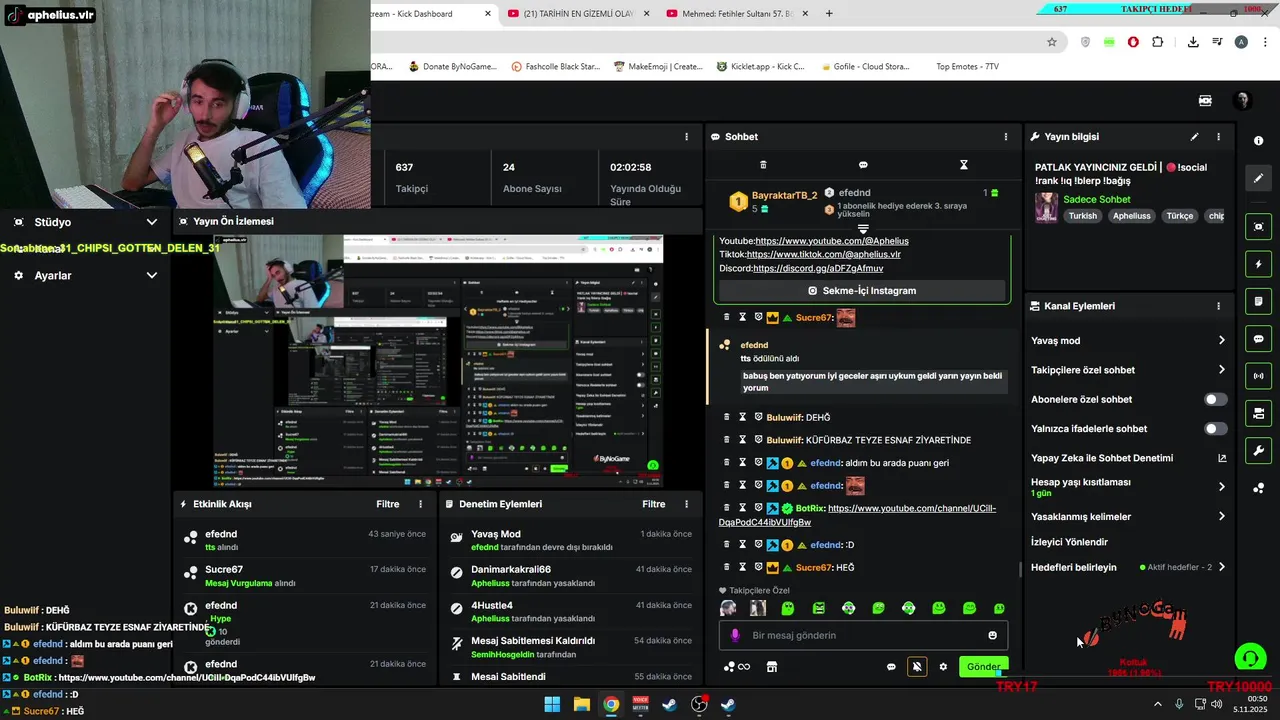Toggle Yalnızca ifadelerle sohbet switch
1280x720 pixels.
coord(1215,429)
